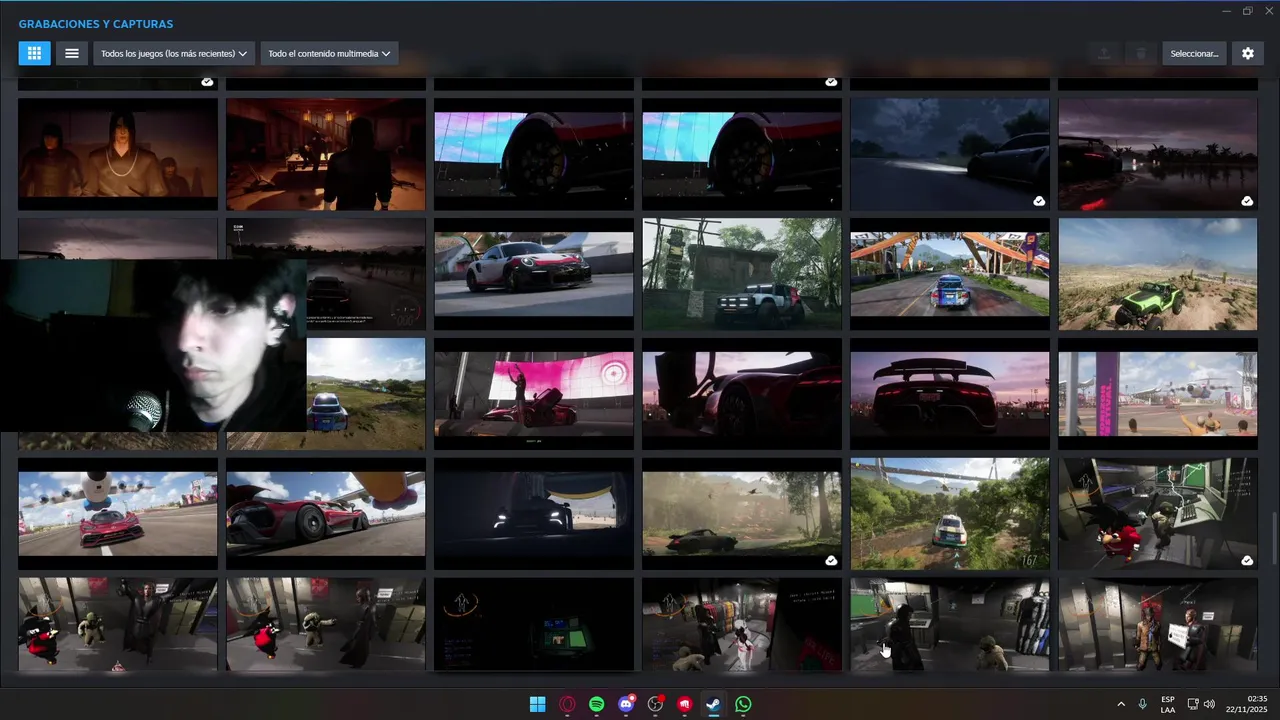Open dusk car with red taillights screenshot
This screenshot has height=720, width=1280.
[x=1158, y=154]
